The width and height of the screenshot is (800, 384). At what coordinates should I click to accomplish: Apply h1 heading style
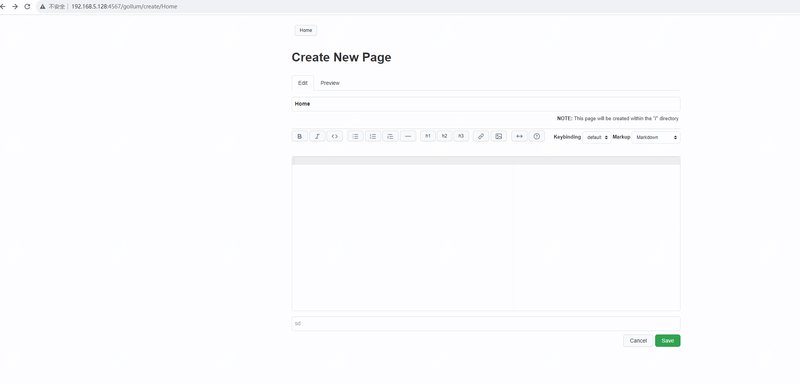pos(428,136)
